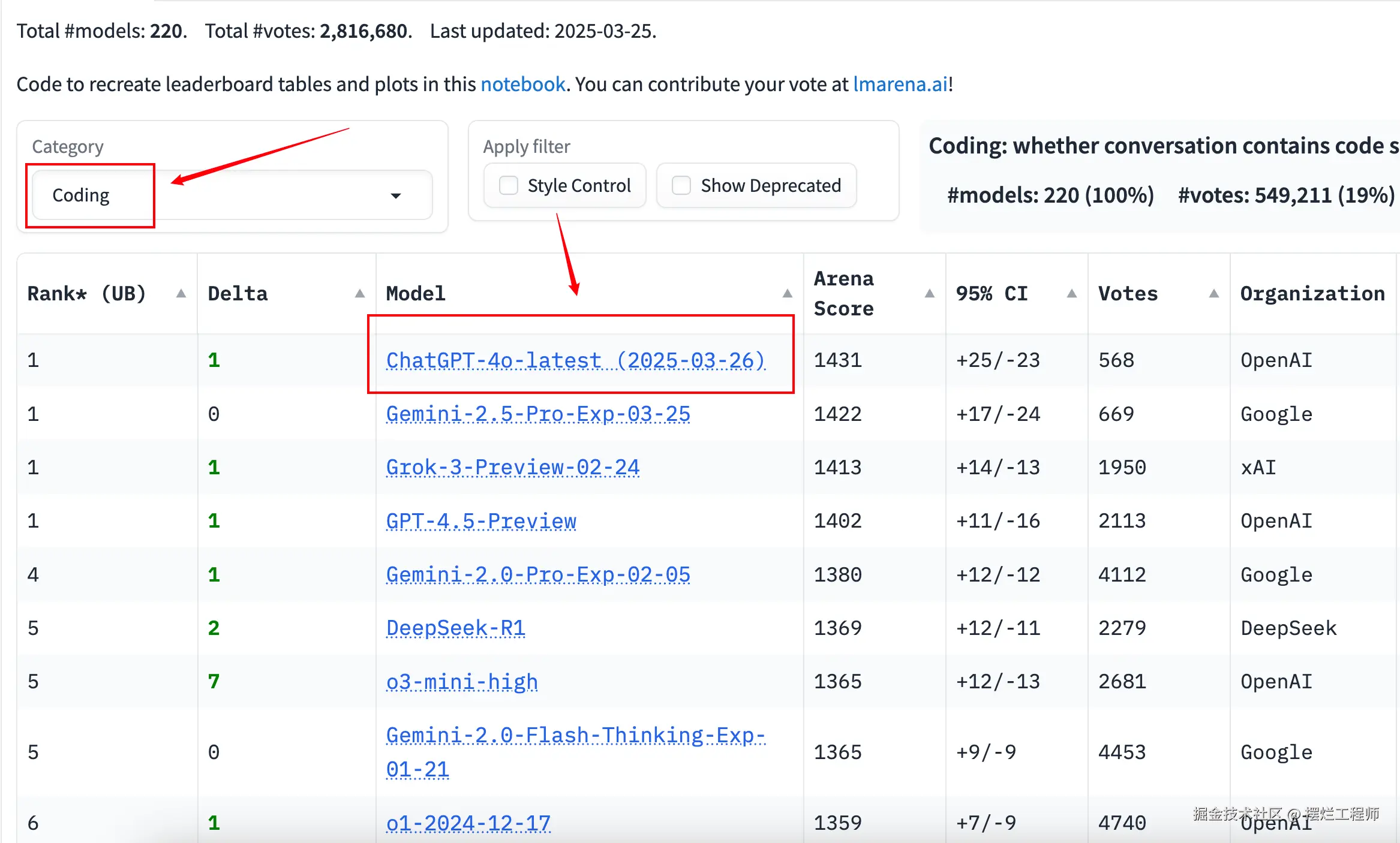Image resolution: width=1400 pixels, height=843 pixels.
Task: Open Gemini-2.5-Pro-Exp-03-25 model link
Action: pos(538,414)
